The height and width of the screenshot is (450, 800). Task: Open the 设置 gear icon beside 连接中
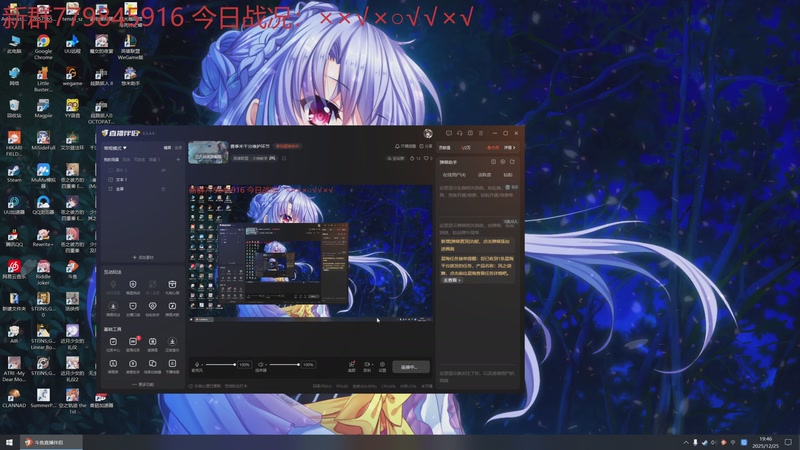tap(382, 366)
